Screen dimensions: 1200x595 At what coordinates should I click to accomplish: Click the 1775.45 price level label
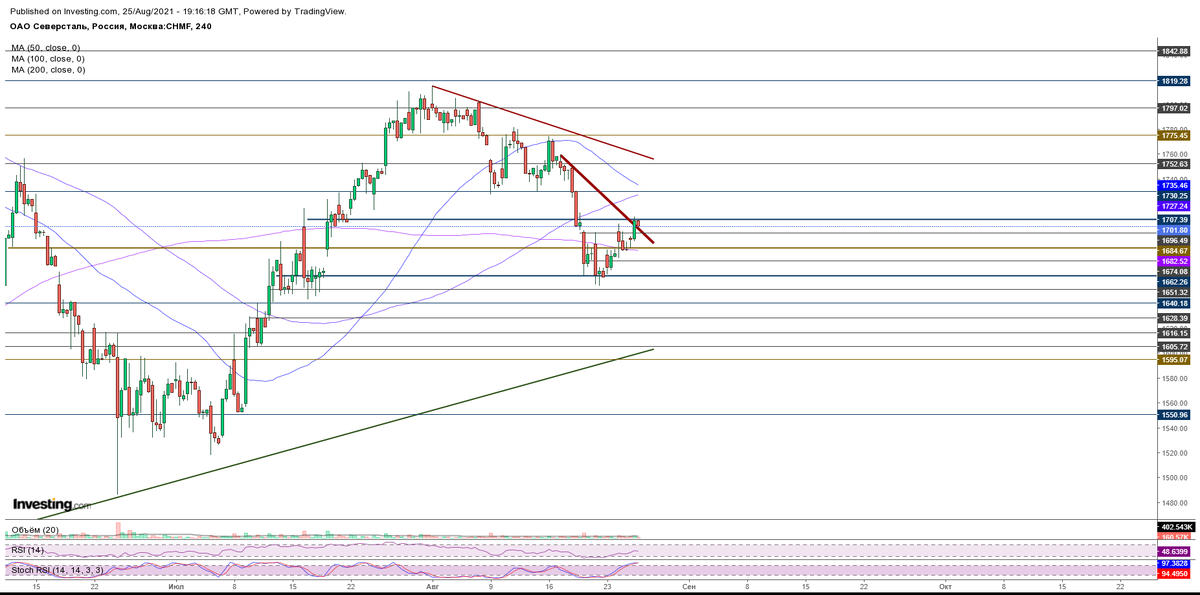point(1174,135)
